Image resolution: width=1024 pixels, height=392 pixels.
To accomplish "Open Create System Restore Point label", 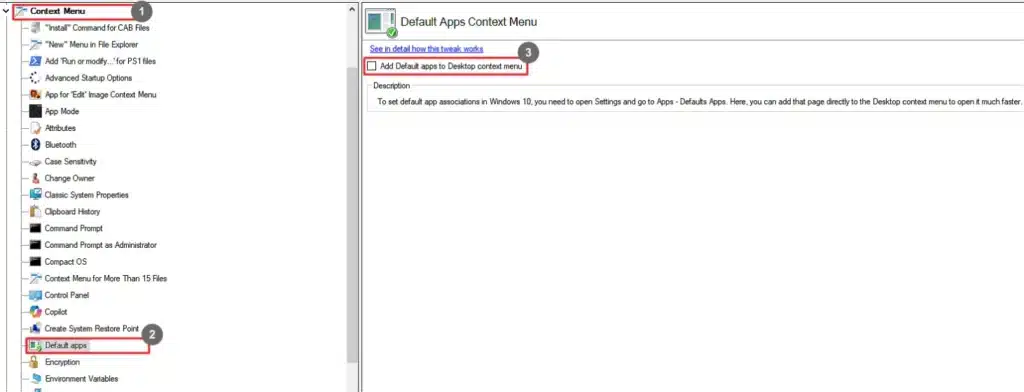I will coord(91,329).
